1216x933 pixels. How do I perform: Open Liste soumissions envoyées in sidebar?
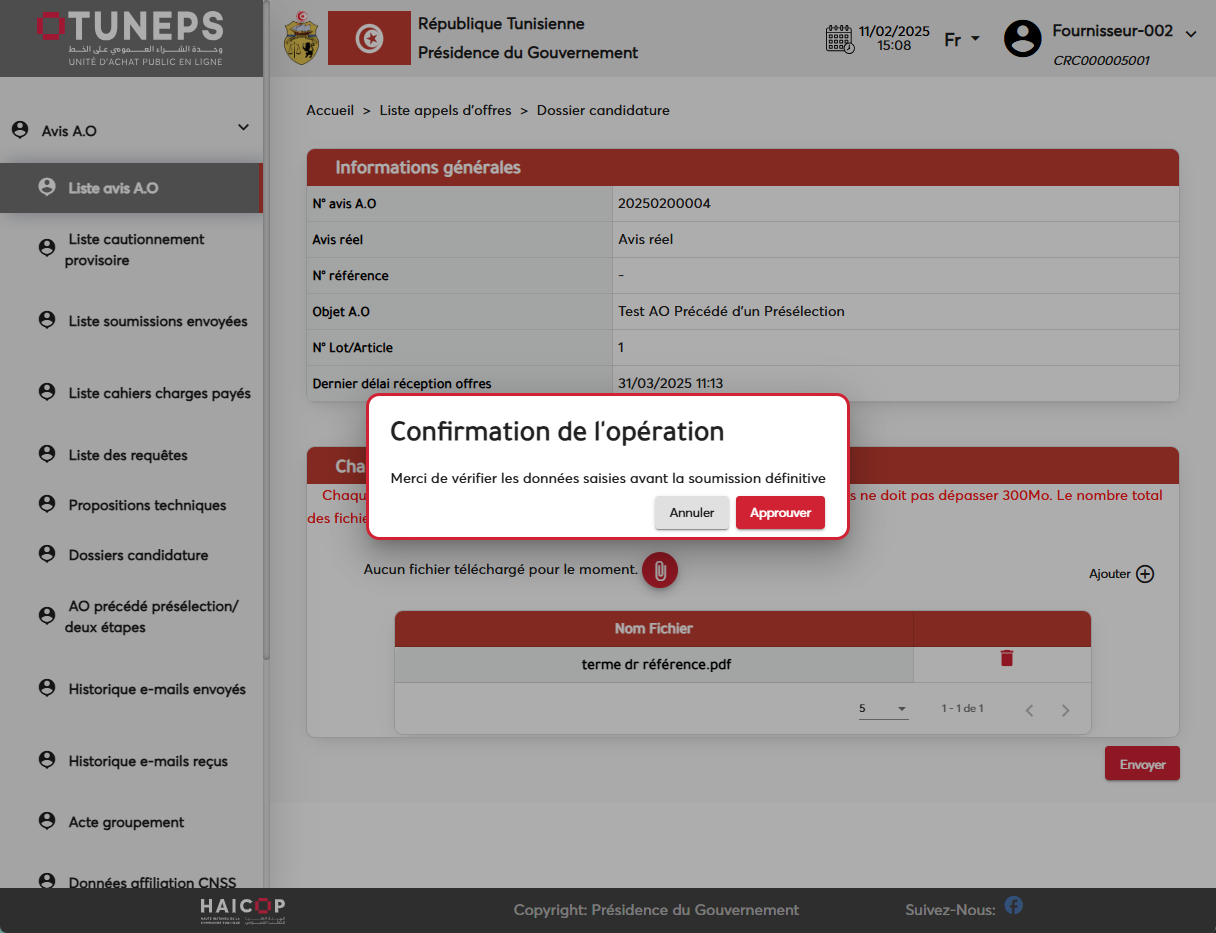157,321
